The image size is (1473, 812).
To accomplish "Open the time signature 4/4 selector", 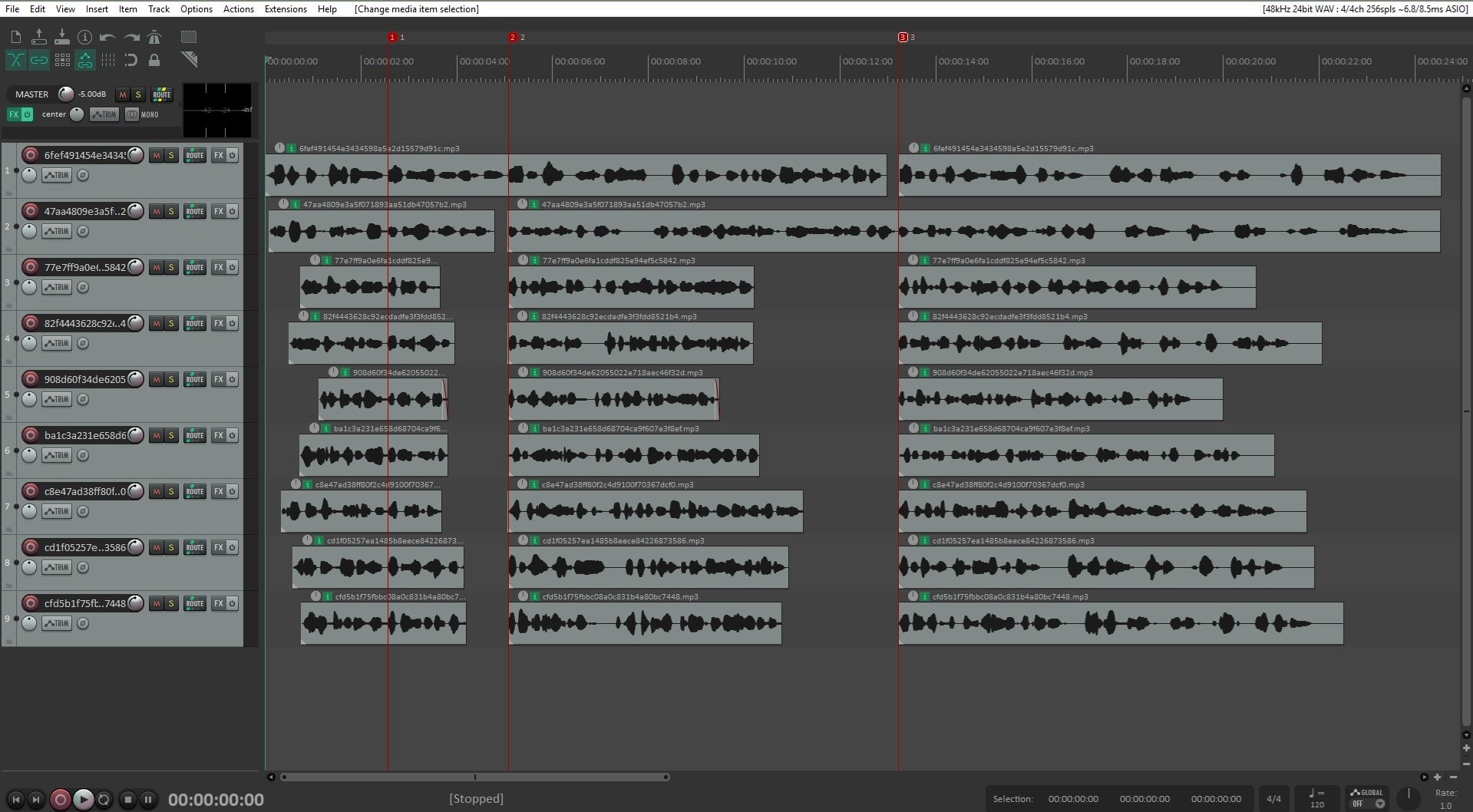I will pyautogui.click(x=1273, y=799).
